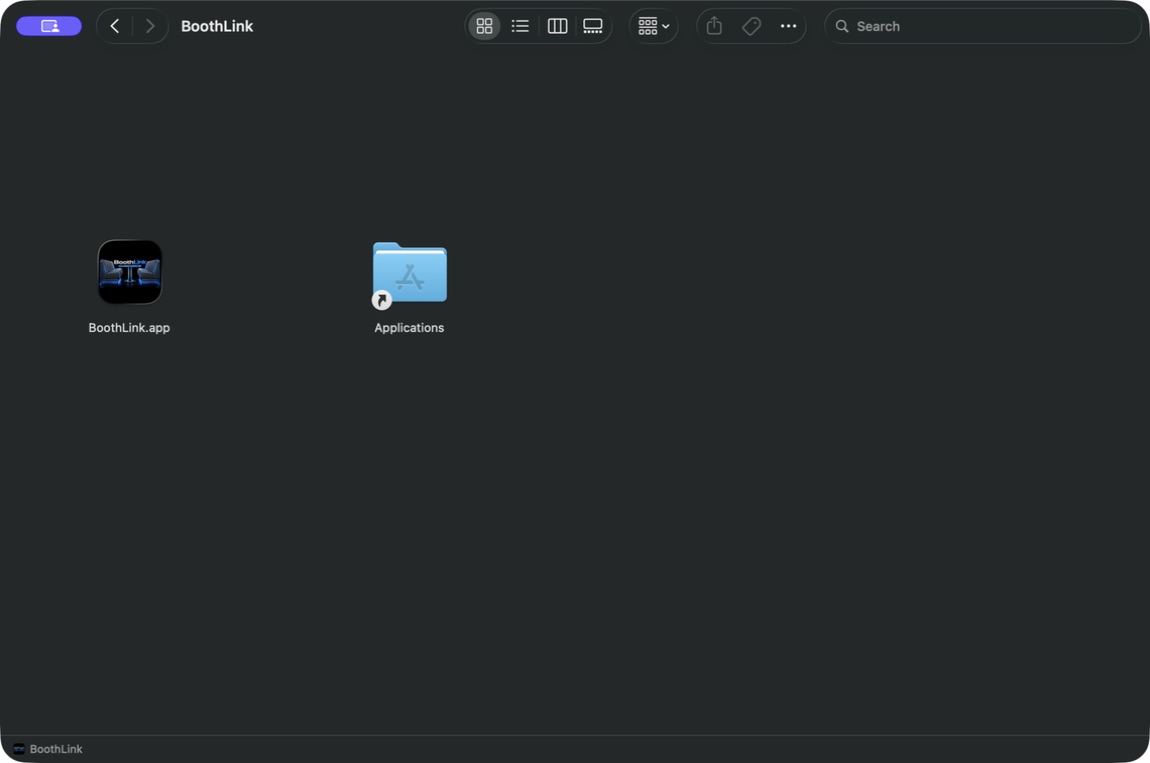This screenshot has width=1150, height=763.
Task: Click the BoothLink.app file name label
Action: coord(129,328)
